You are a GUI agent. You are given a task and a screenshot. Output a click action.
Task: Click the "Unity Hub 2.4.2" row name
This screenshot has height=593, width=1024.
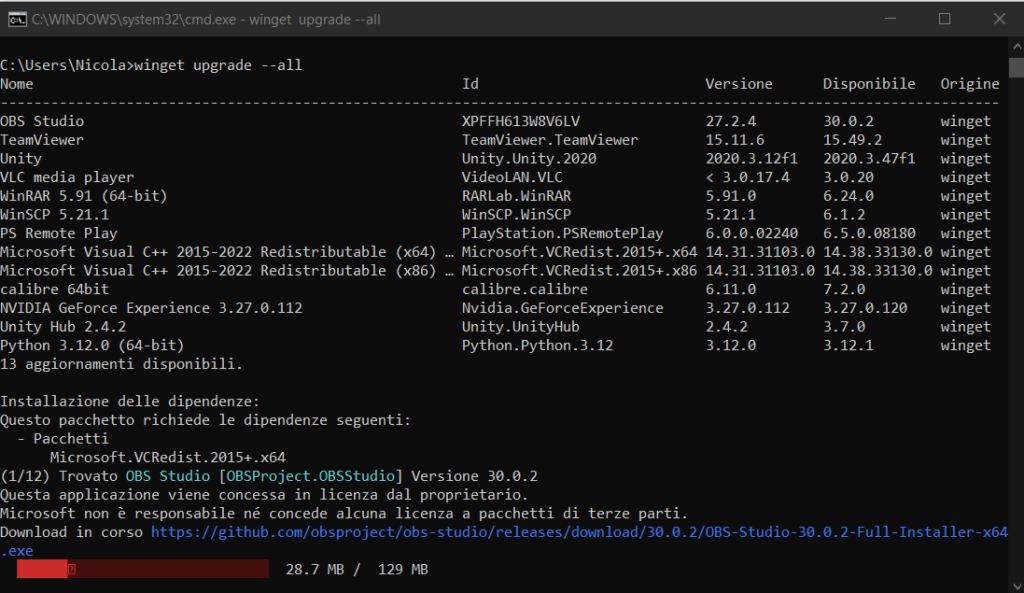click(63, 327)
